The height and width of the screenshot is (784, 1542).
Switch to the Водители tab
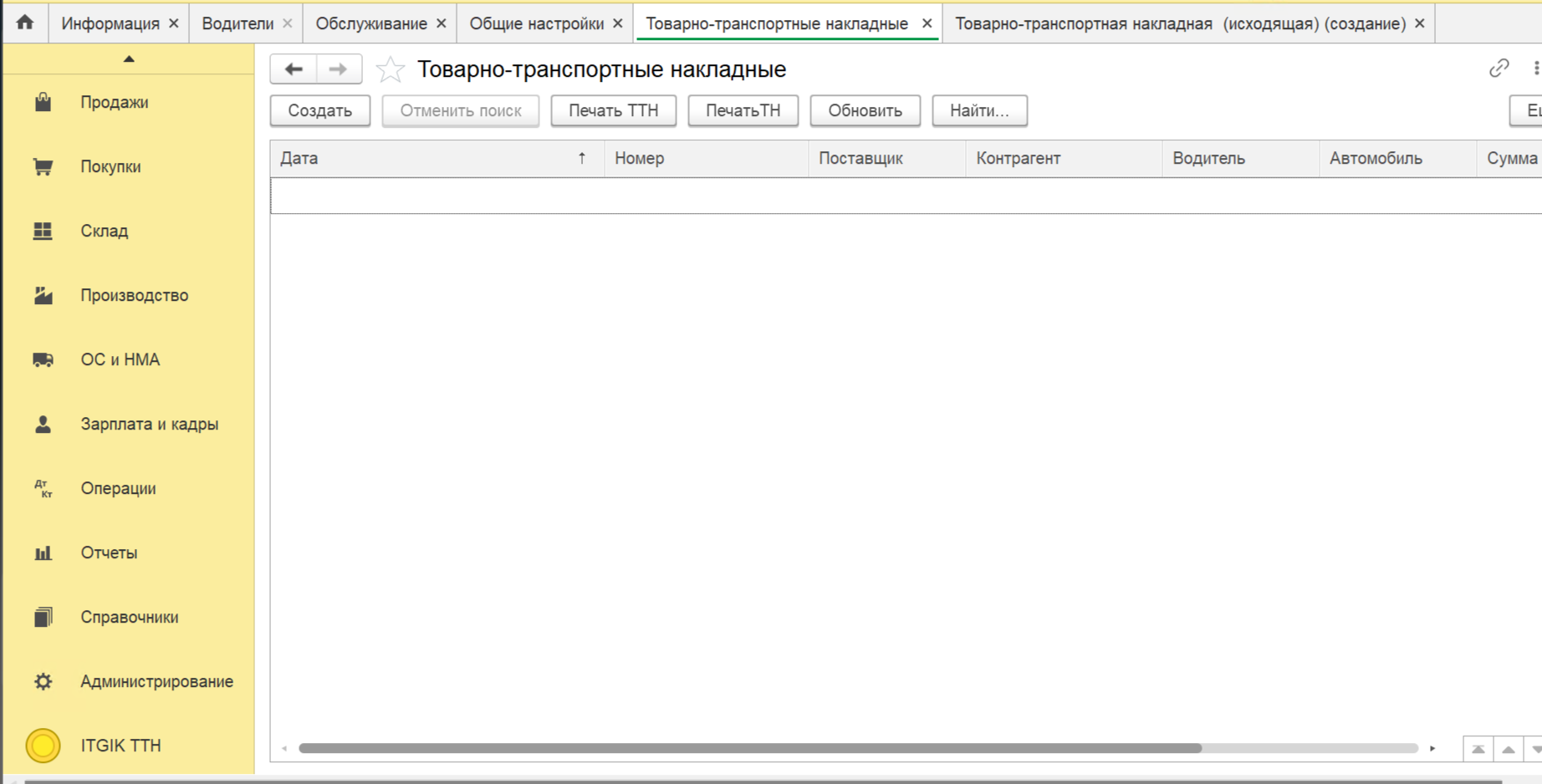(237, 23)
